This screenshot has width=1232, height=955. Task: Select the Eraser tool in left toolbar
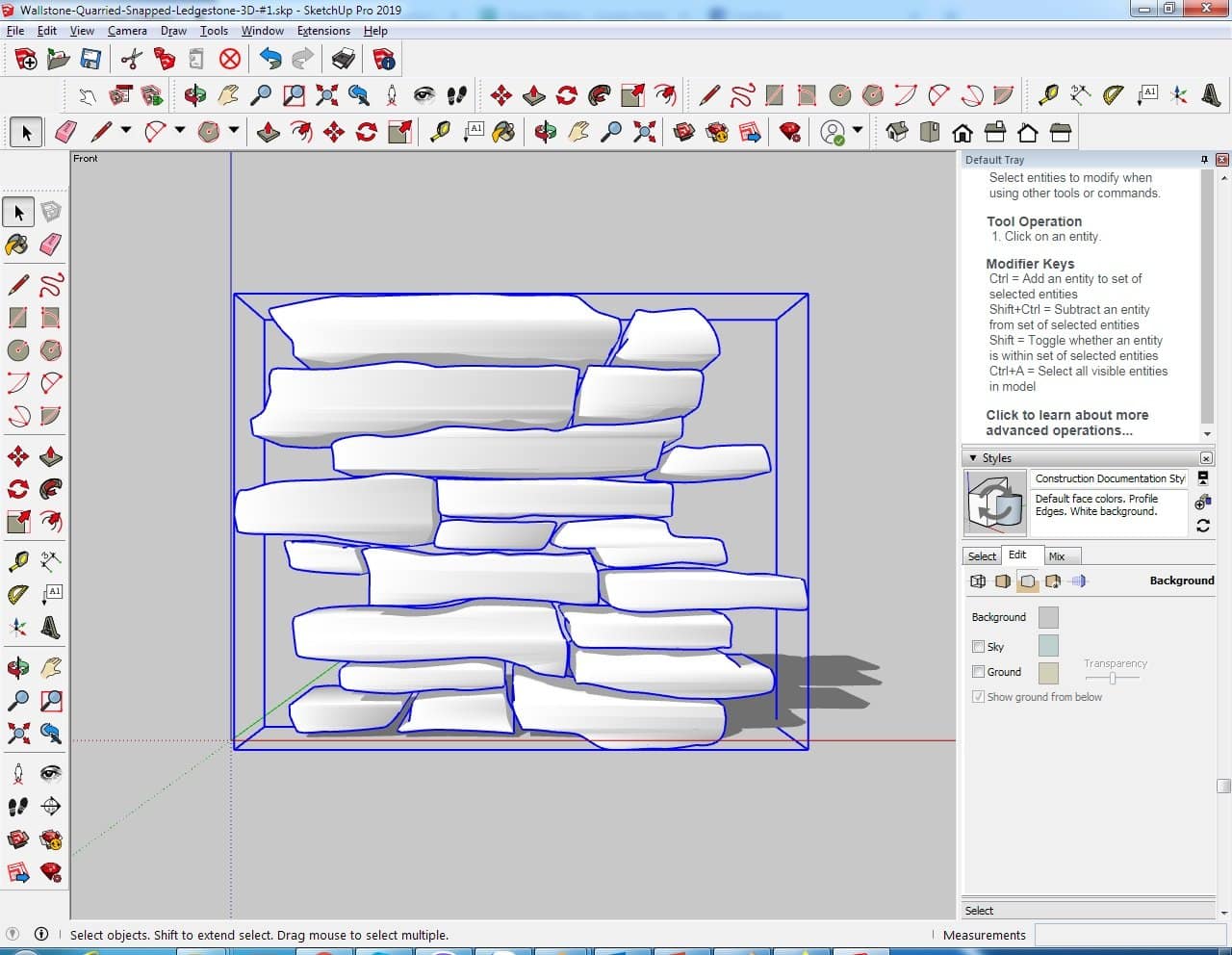[51, 245]
